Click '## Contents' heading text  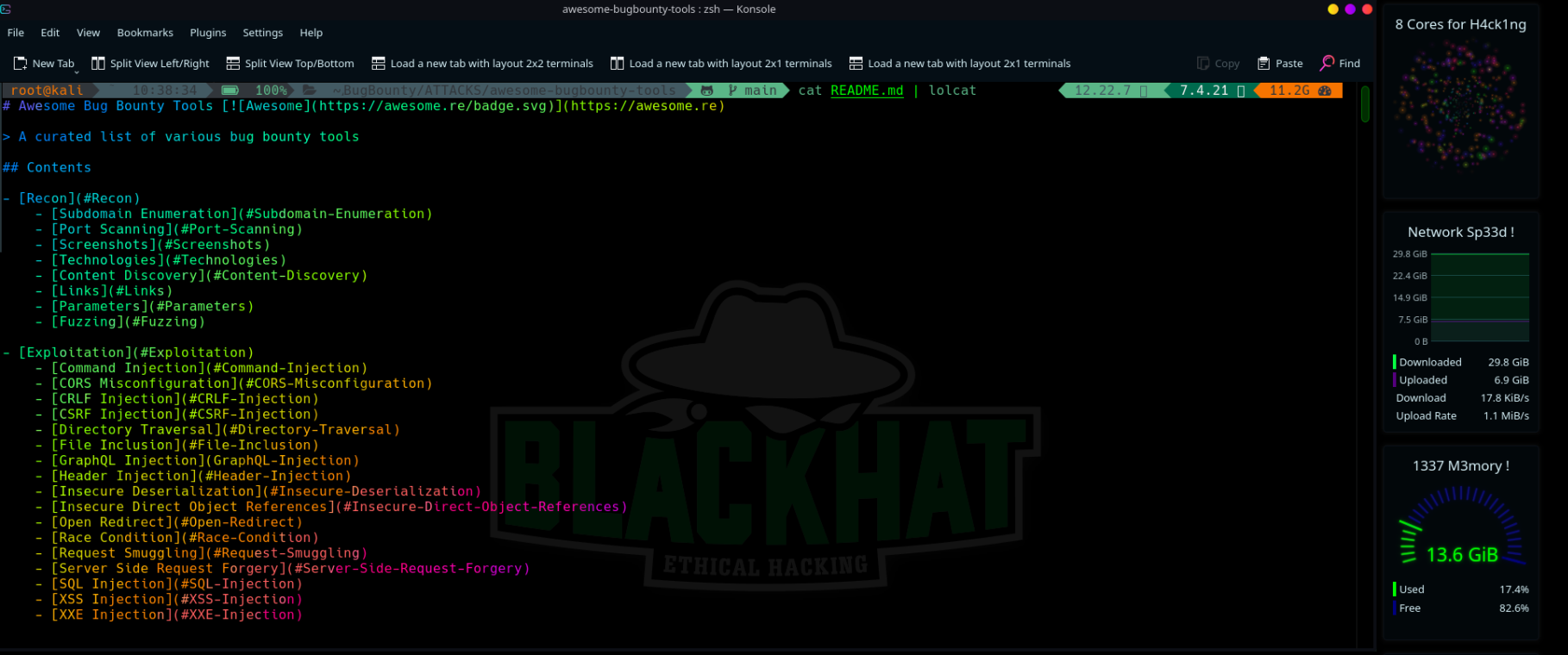(47, 168)
